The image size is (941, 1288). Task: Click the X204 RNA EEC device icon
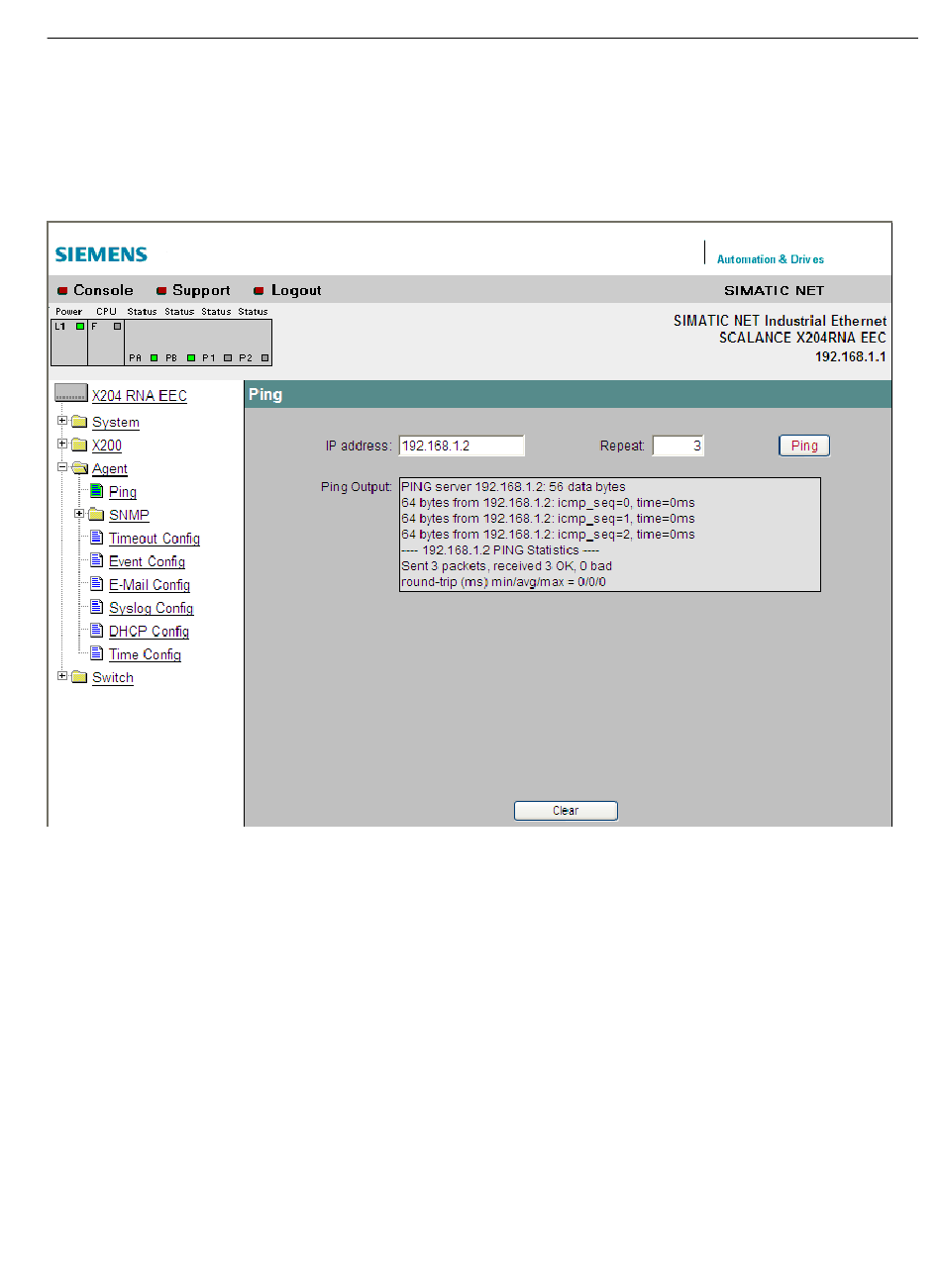70,394
